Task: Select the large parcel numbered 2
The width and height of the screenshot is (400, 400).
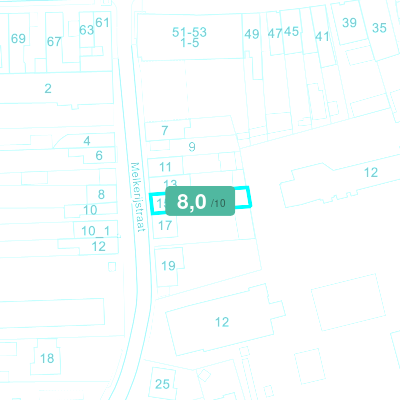Action: 48,89
